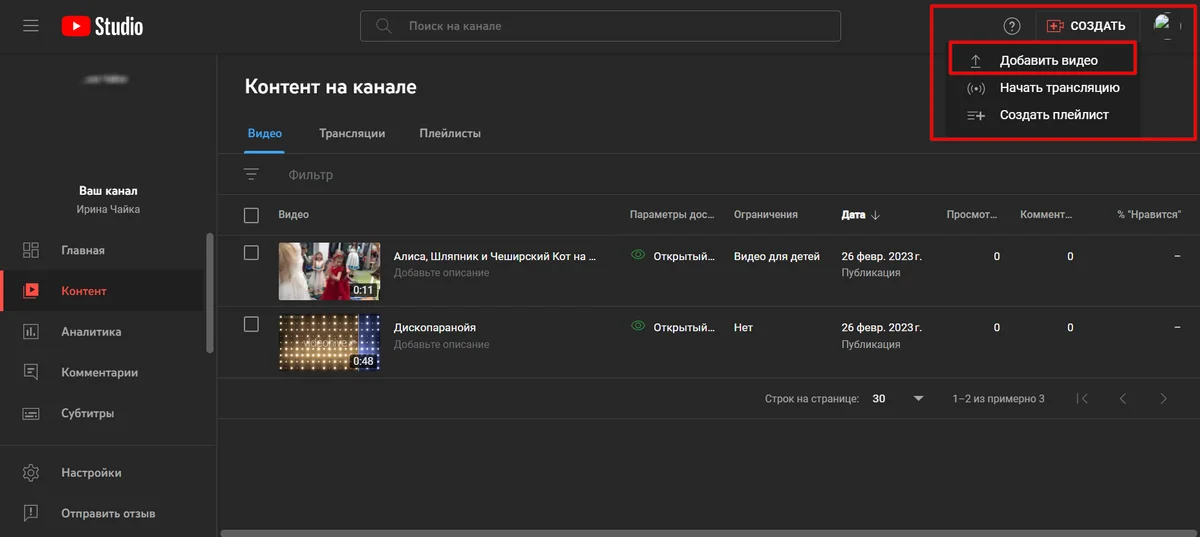Image resolution: width=1200 pixels, height=537 pixels.
Task: Open account avatar menu
Action: click(x=1166, y=26)
